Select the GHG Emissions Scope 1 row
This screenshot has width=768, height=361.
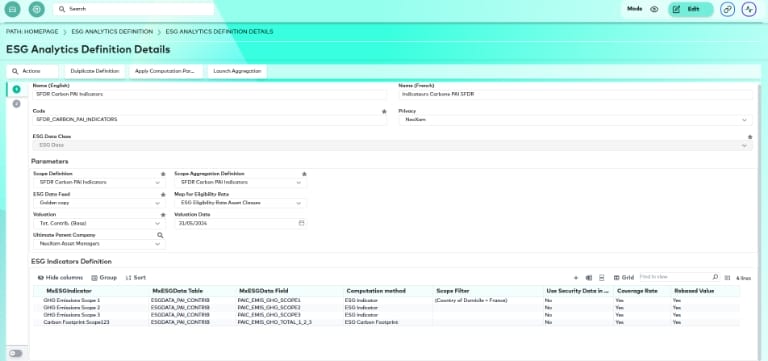coord(386,300)
